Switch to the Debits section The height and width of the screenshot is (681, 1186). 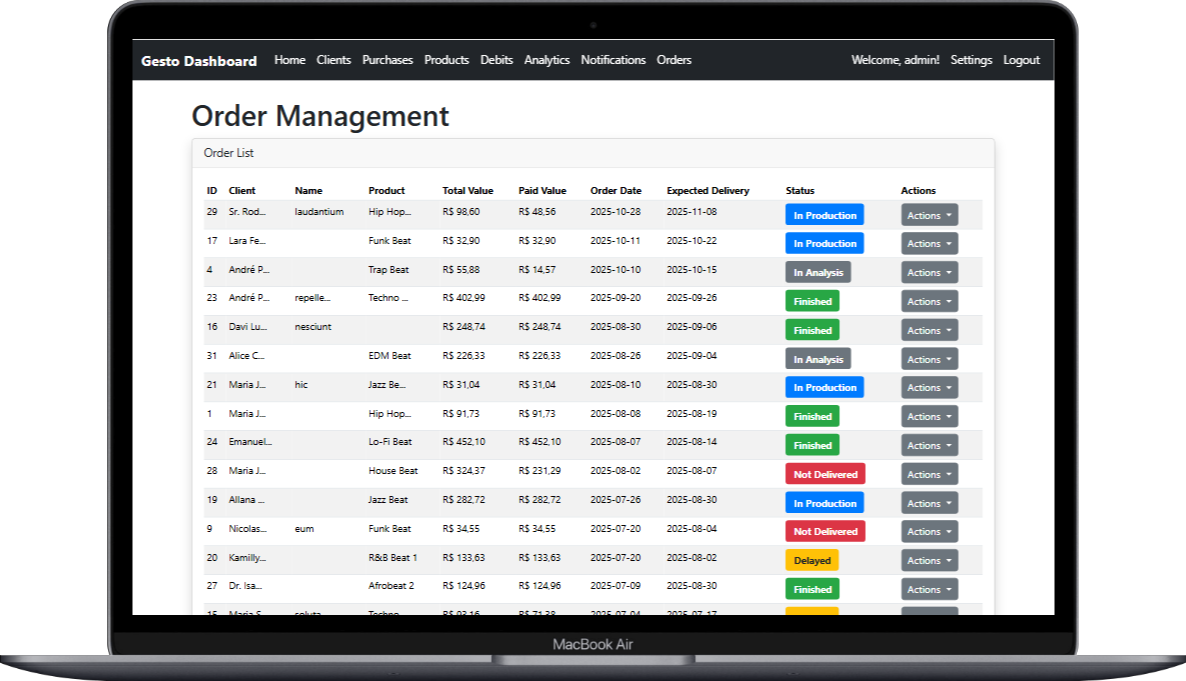496,60
